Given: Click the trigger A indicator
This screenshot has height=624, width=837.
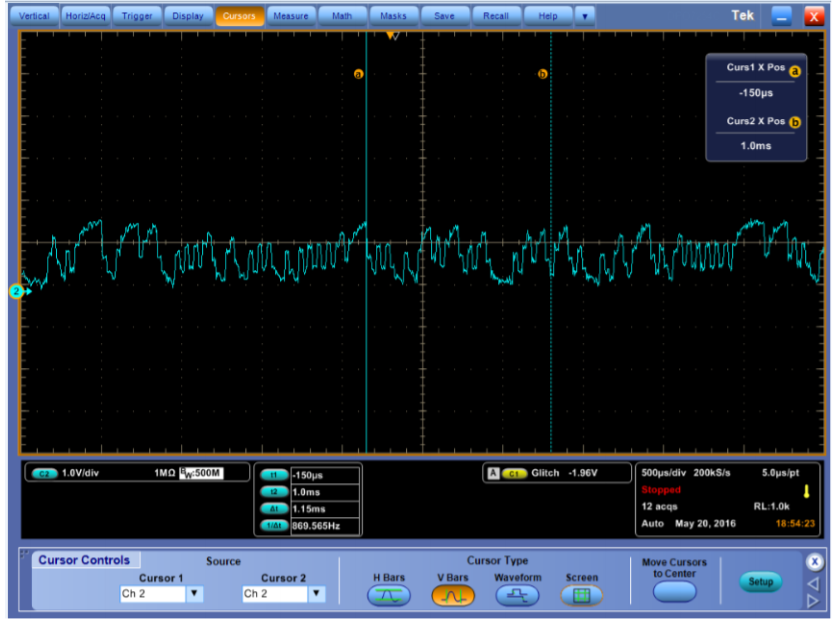Looking at the screenshot, I should [493, 473].
